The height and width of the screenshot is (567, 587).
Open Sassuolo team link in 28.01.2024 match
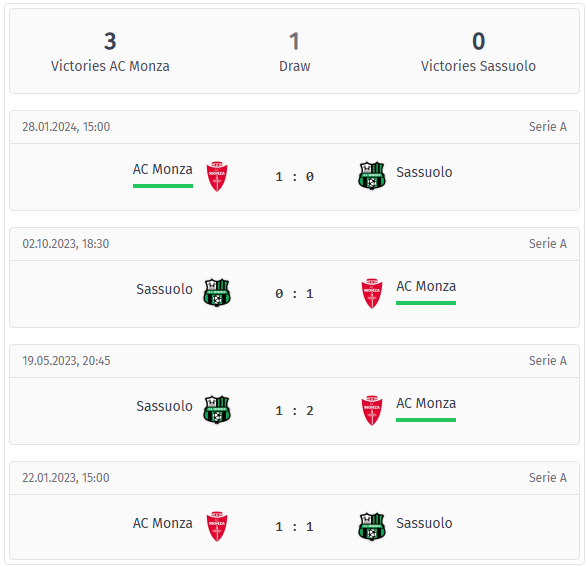coord(424,173)
